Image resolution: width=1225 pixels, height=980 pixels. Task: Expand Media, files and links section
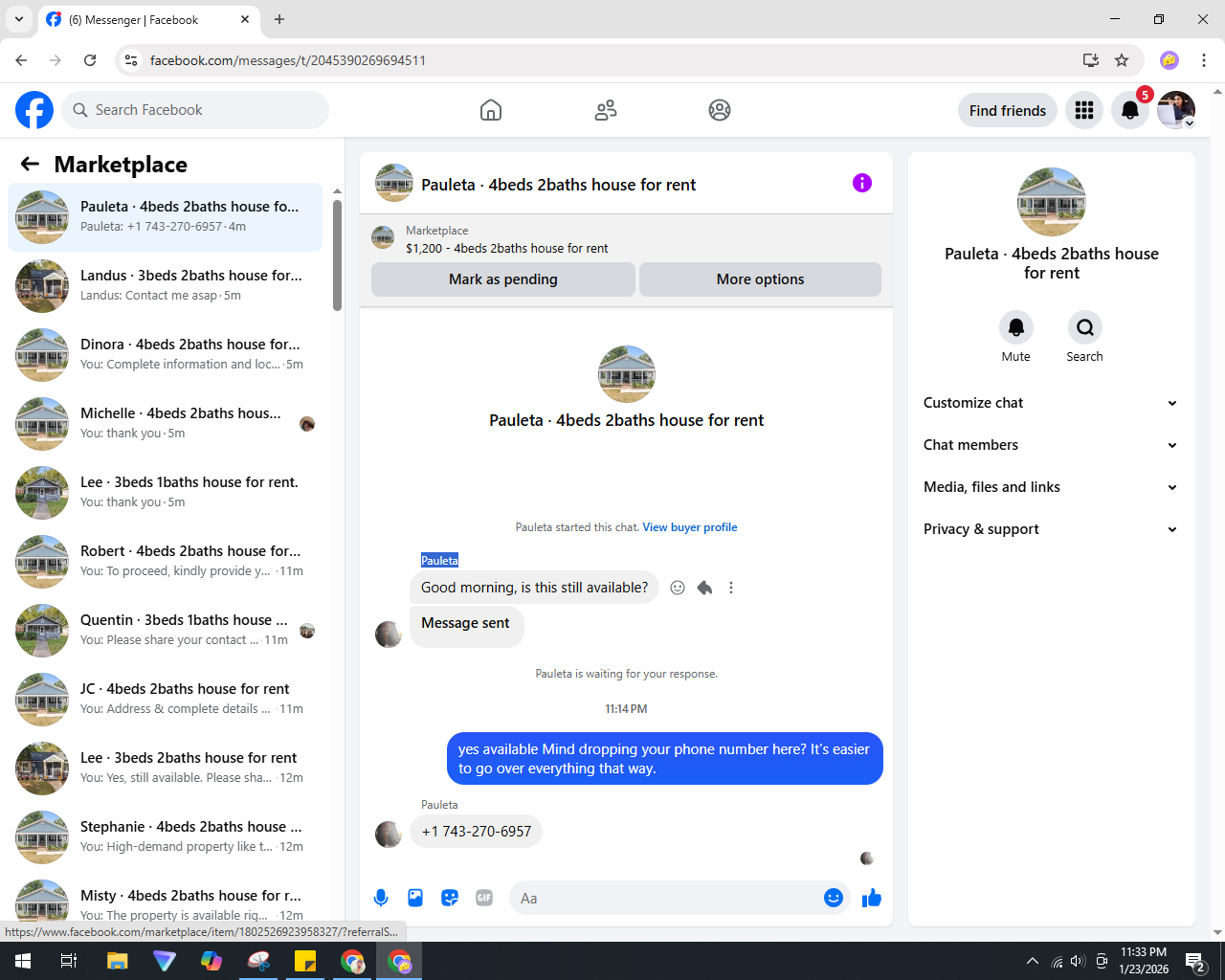(1052, 487)
